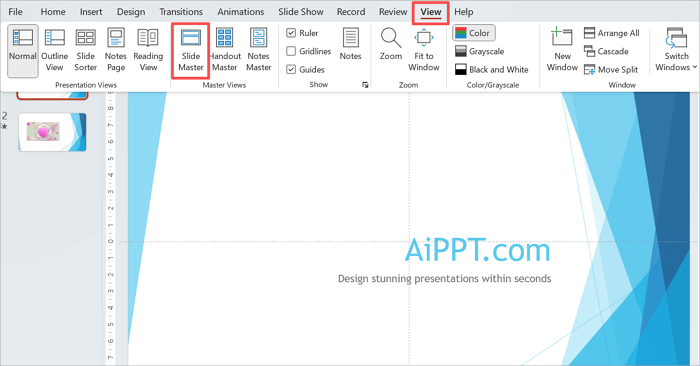Screen dimensions: 700x366
Task: Open Outline View
Action: pyautogui.click(x=54, y=50)
